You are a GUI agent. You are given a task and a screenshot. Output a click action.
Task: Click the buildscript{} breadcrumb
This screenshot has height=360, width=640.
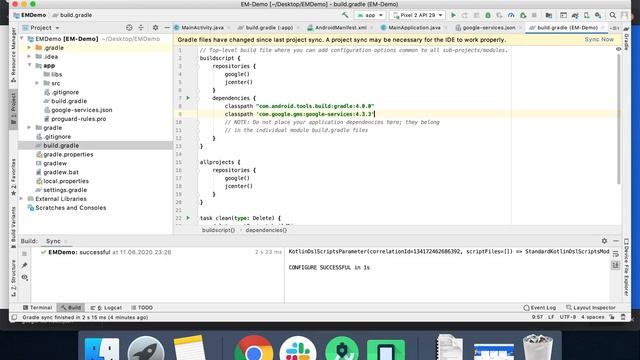click(218, 230)
